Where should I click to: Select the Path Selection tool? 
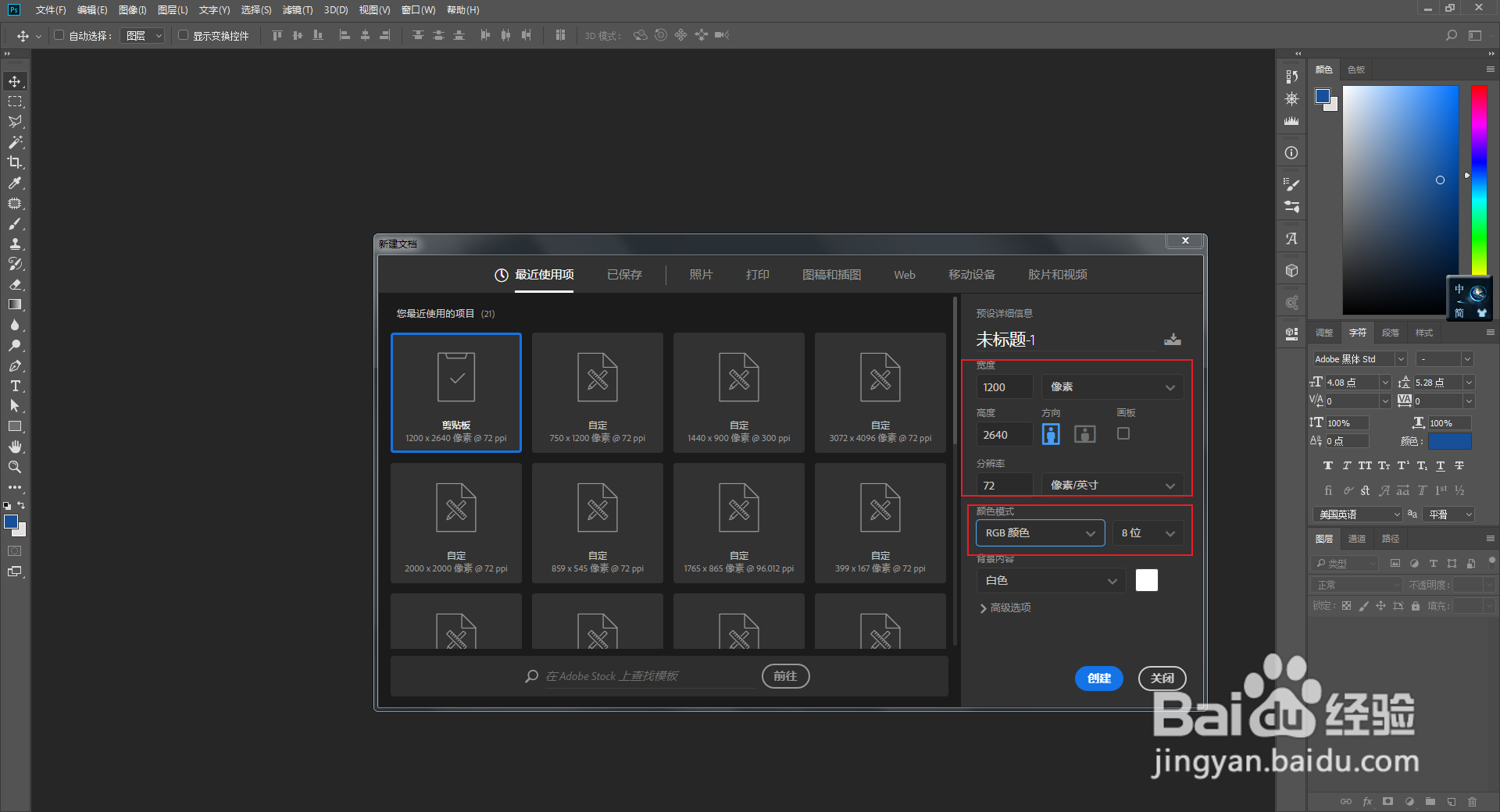coord(15,406)
